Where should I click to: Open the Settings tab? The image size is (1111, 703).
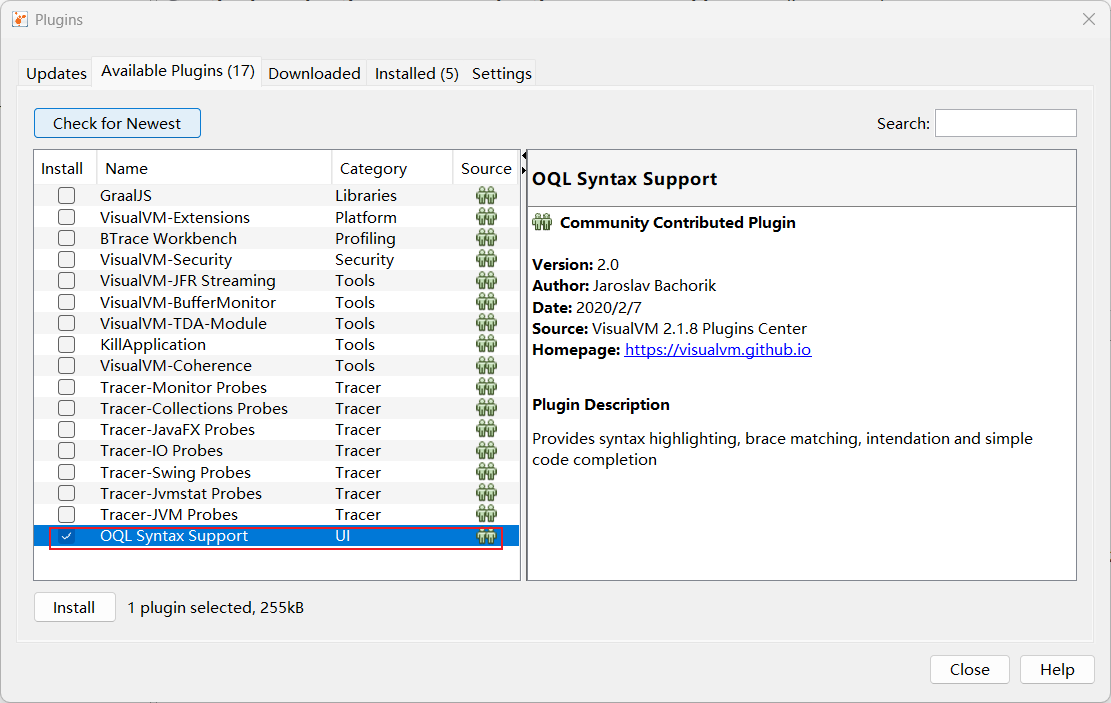501,73
